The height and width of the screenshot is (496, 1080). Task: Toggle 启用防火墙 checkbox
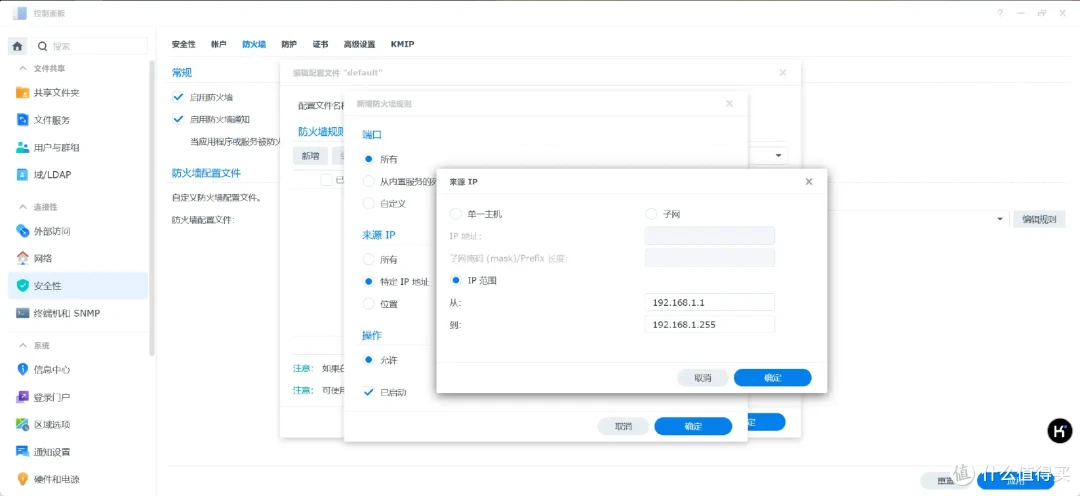[x=178, y=97]
